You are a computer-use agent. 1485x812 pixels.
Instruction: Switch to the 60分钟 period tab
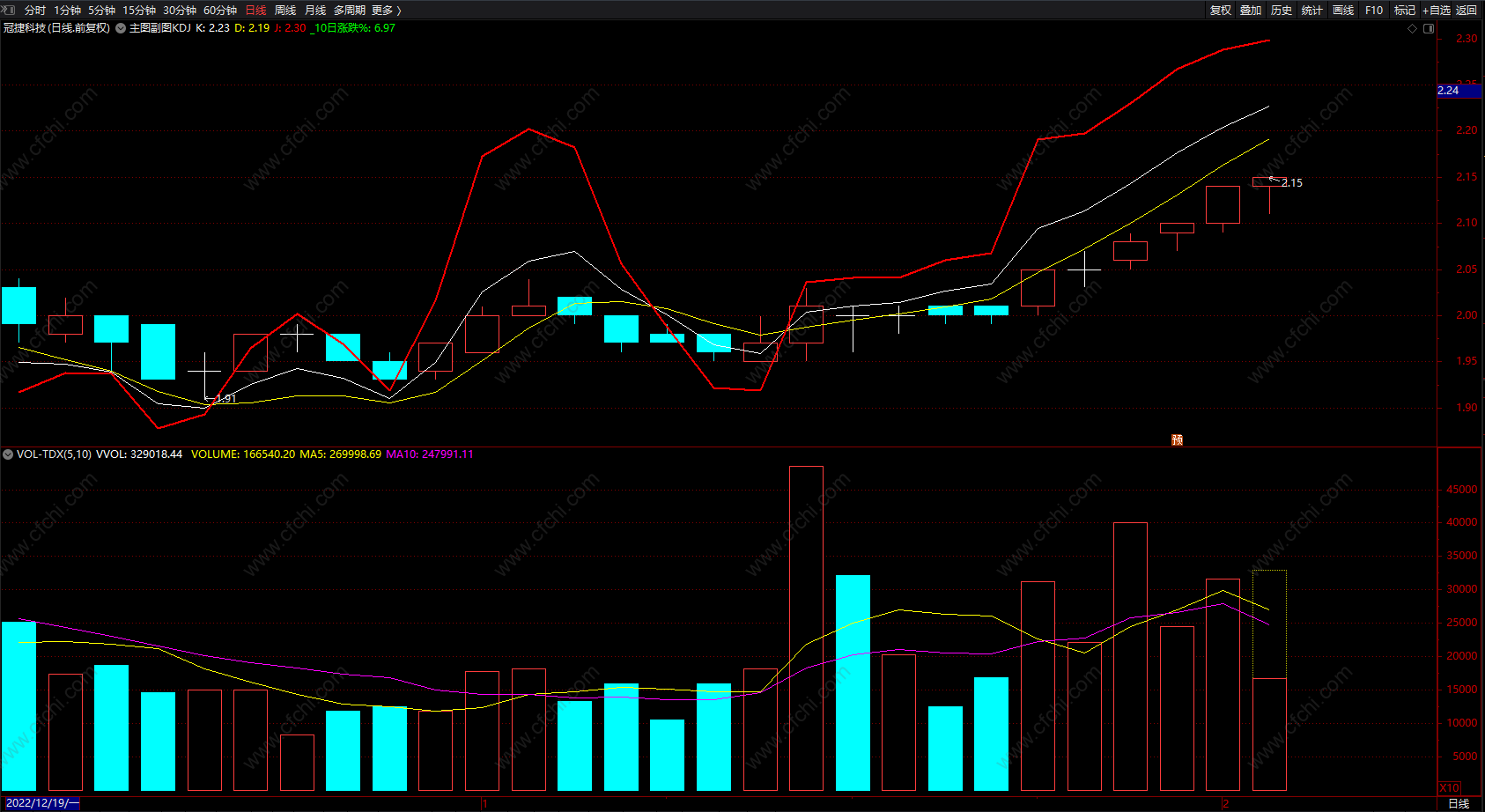coord(220,11)
